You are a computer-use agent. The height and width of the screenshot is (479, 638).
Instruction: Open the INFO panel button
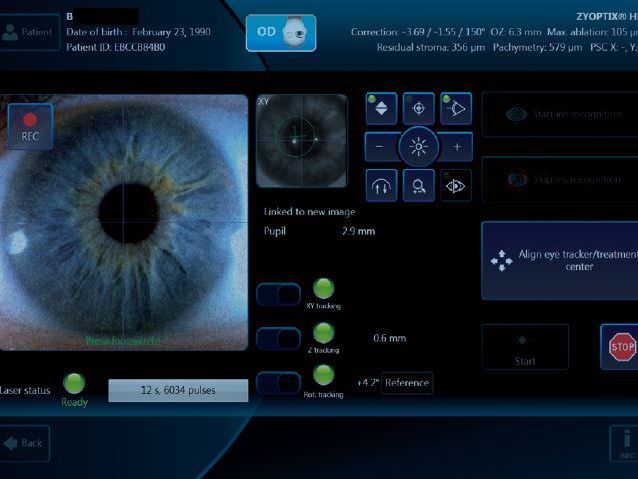(624, 443)
